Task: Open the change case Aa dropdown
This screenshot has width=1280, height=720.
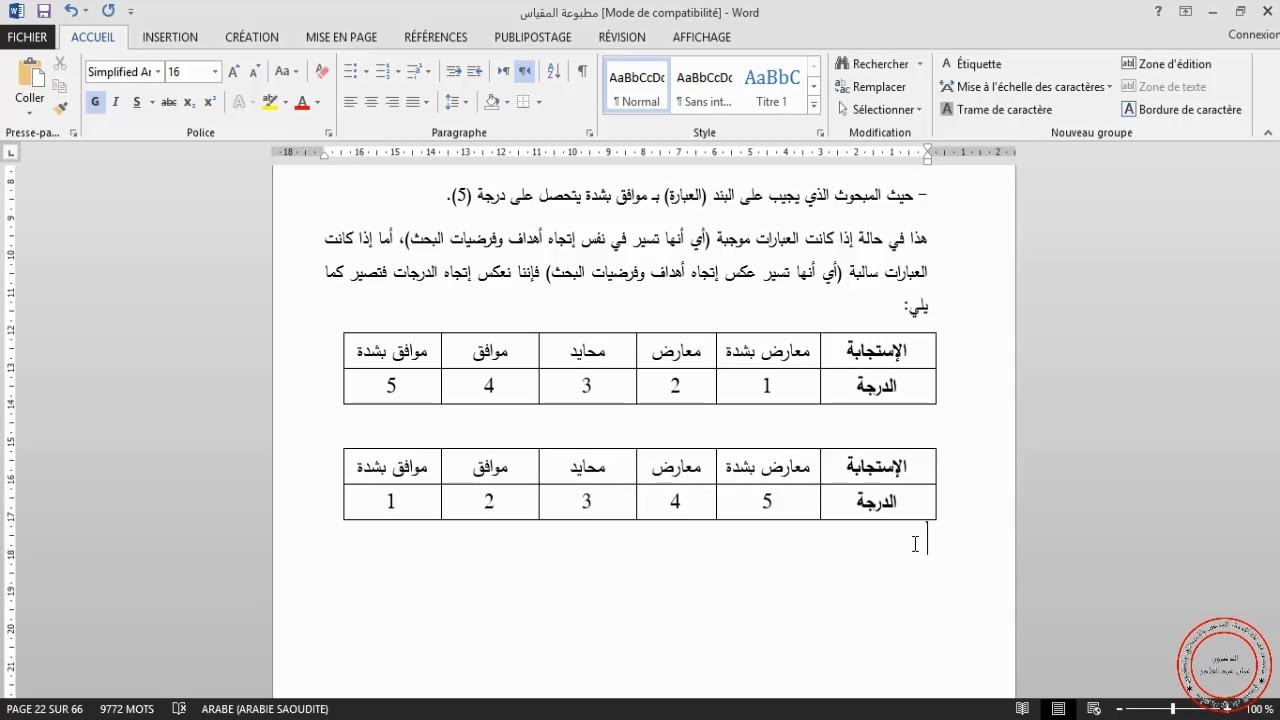Action: pyautogui.click(x=287, y=72)
